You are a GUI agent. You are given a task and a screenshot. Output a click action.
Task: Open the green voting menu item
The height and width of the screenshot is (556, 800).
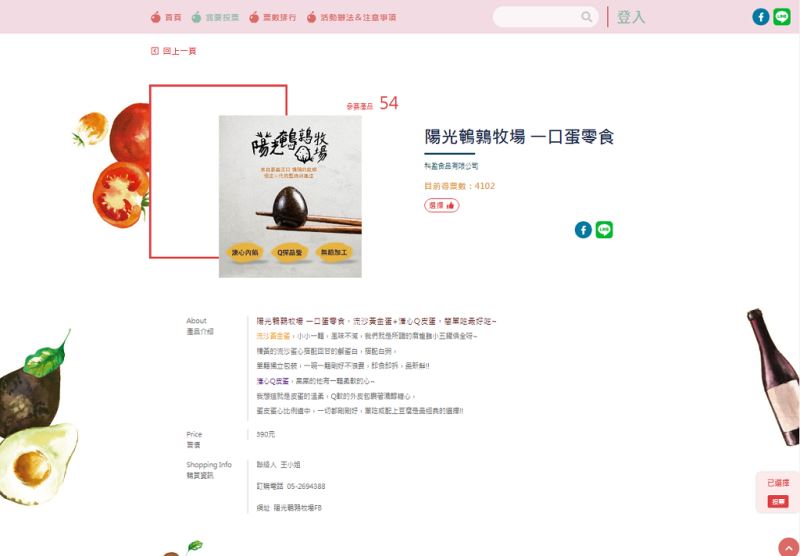click(215, 17)
